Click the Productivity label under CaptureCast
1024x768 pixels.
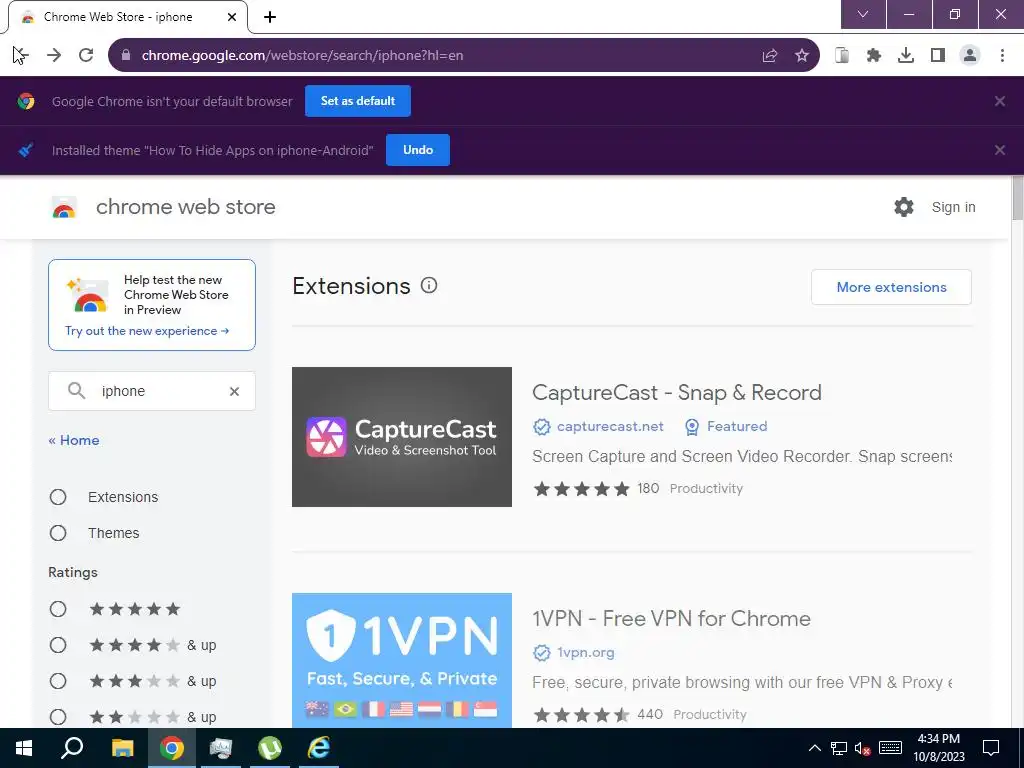(x=706, y=488)
